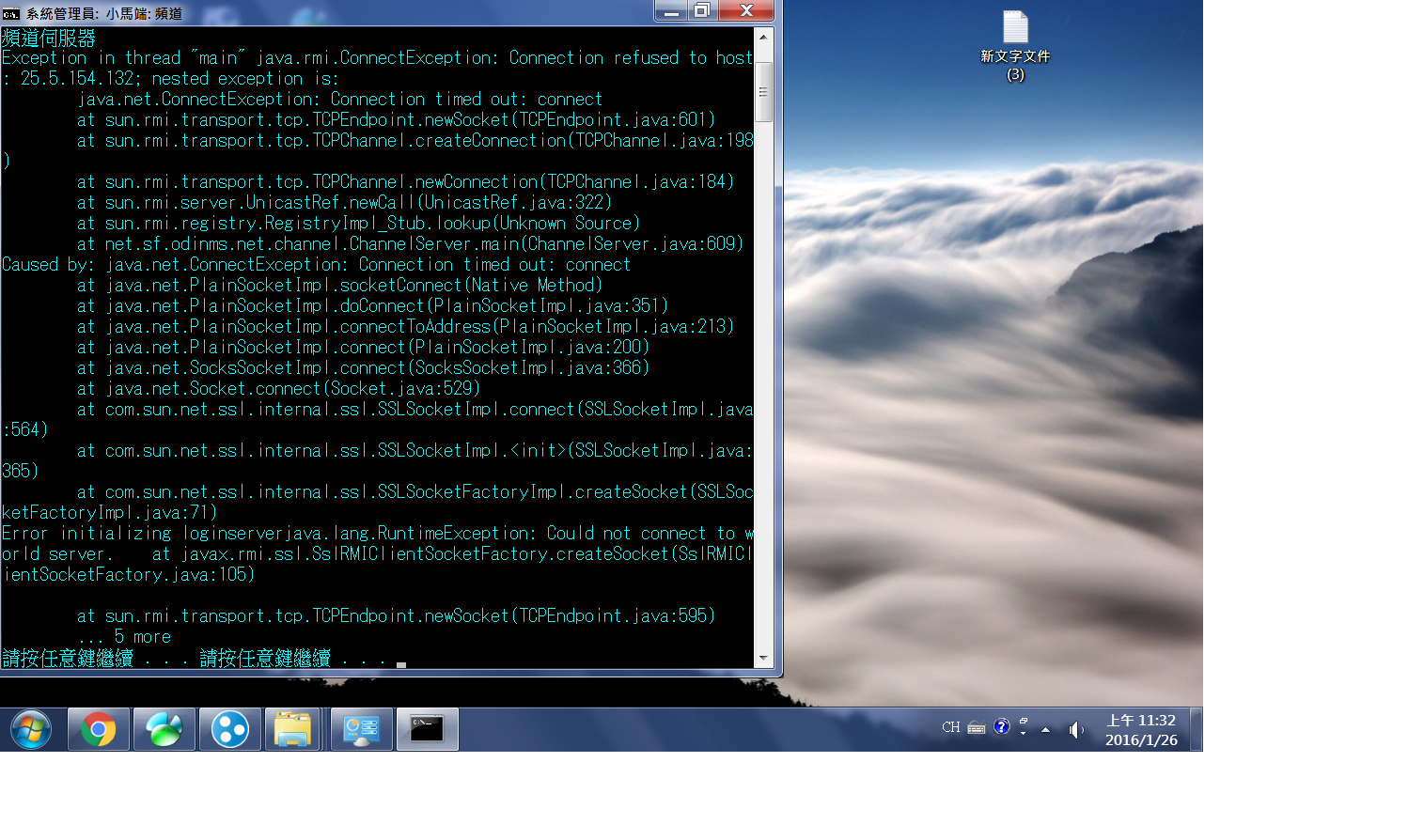Click the SSLSocketFactoryImpl.createSocket line
This screenshot has height=840, width=1408.
(x=415, y=492)
